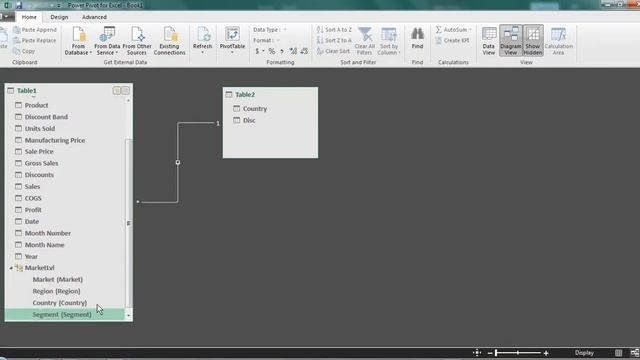The image size is (640, 360).
Task: Click Paste Append
Action: pyautogui.click(x=35, y=30)
